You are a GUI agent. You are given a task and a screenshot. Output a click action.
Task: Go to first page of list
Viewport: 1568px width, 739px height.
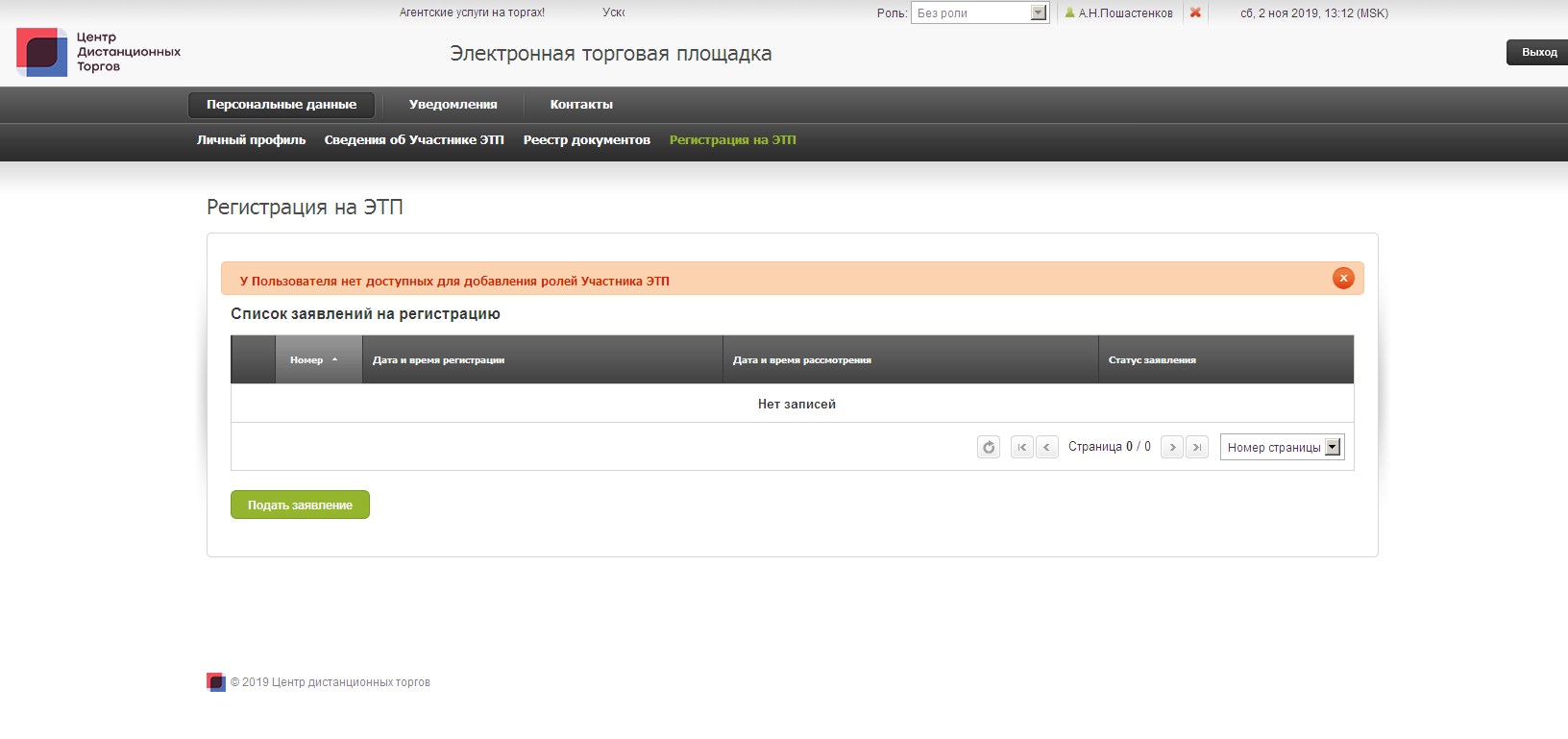[x=1021, y=447]
